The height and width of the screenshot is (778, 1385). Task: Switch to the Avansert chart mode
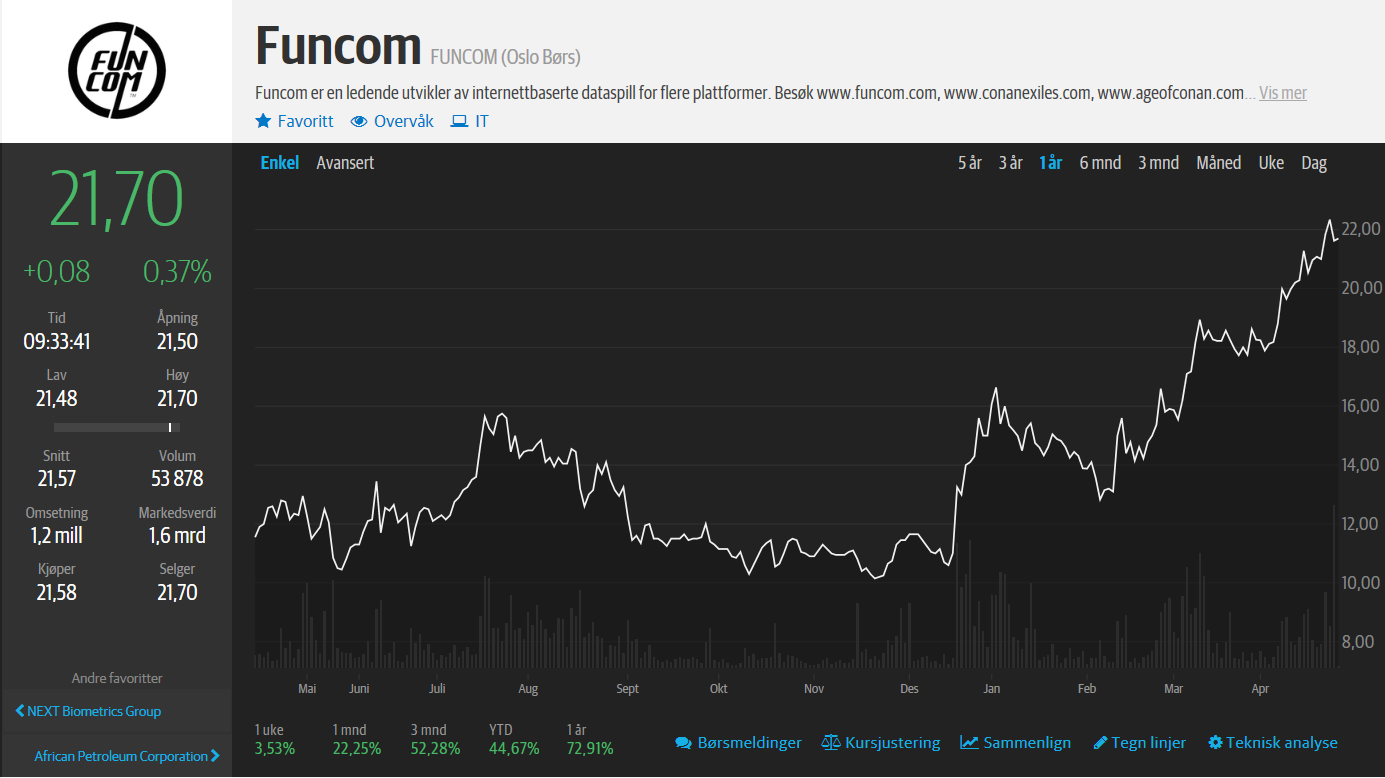[x=345, y=162]
